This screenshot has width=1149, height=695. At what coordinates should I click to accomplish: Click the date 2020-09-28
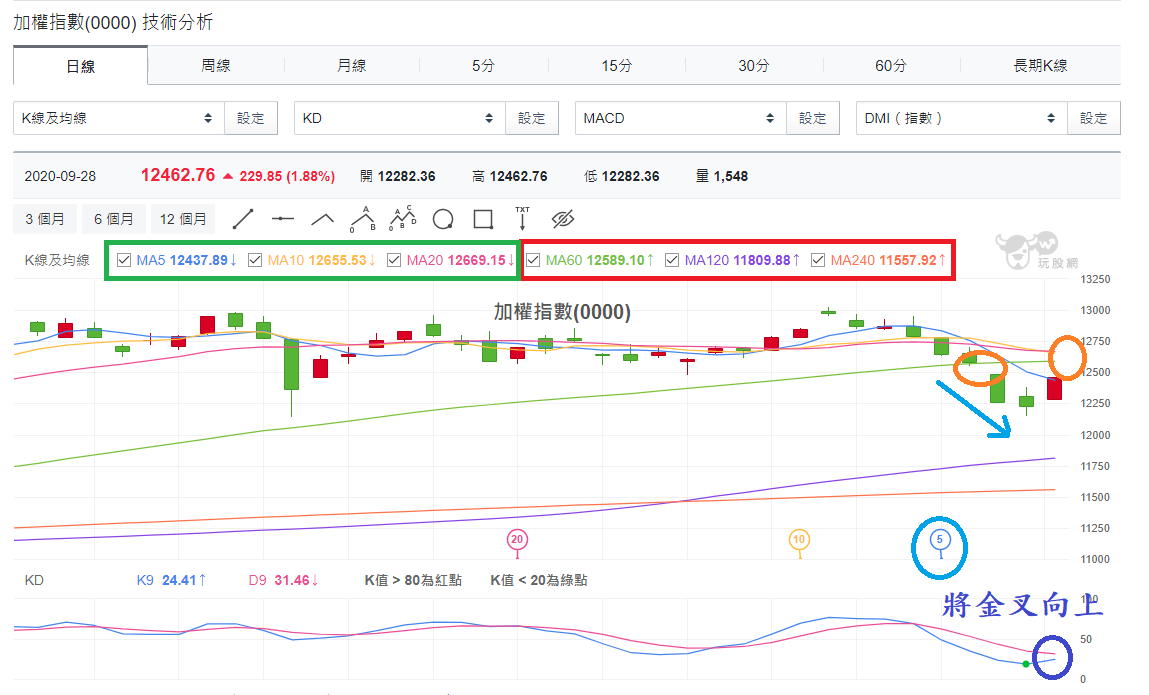(x=60, y=176)
